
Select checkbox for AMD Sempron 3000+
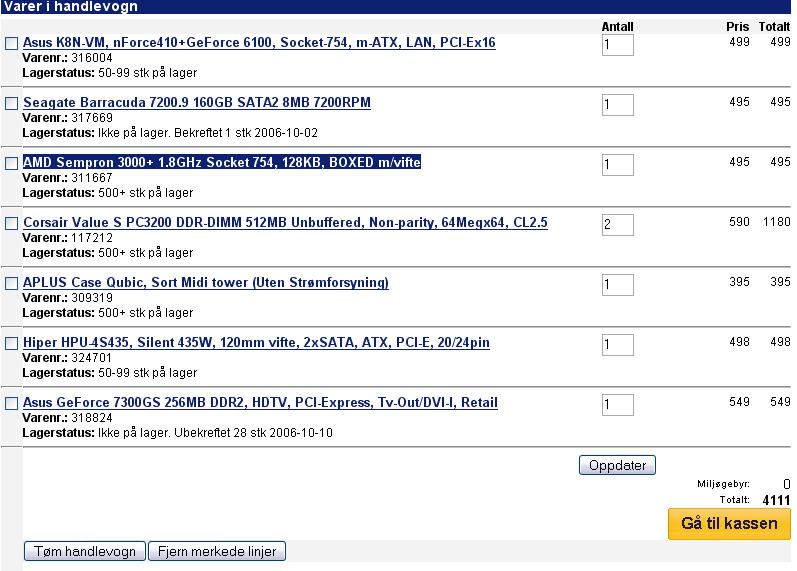tap(12, 164)
